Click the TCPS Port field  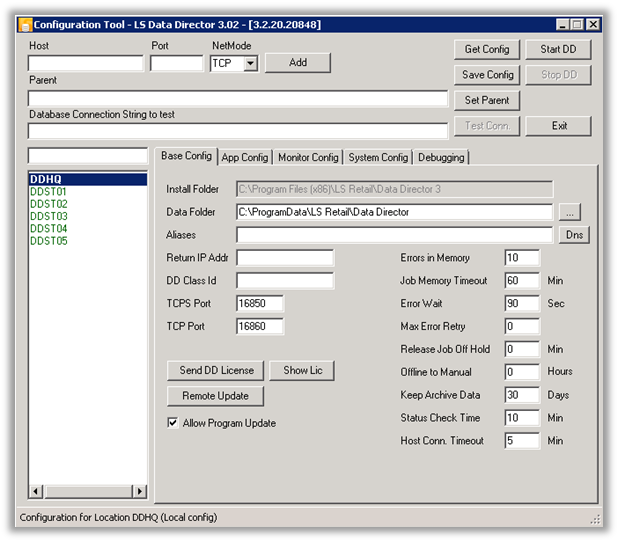click(259, 303)
